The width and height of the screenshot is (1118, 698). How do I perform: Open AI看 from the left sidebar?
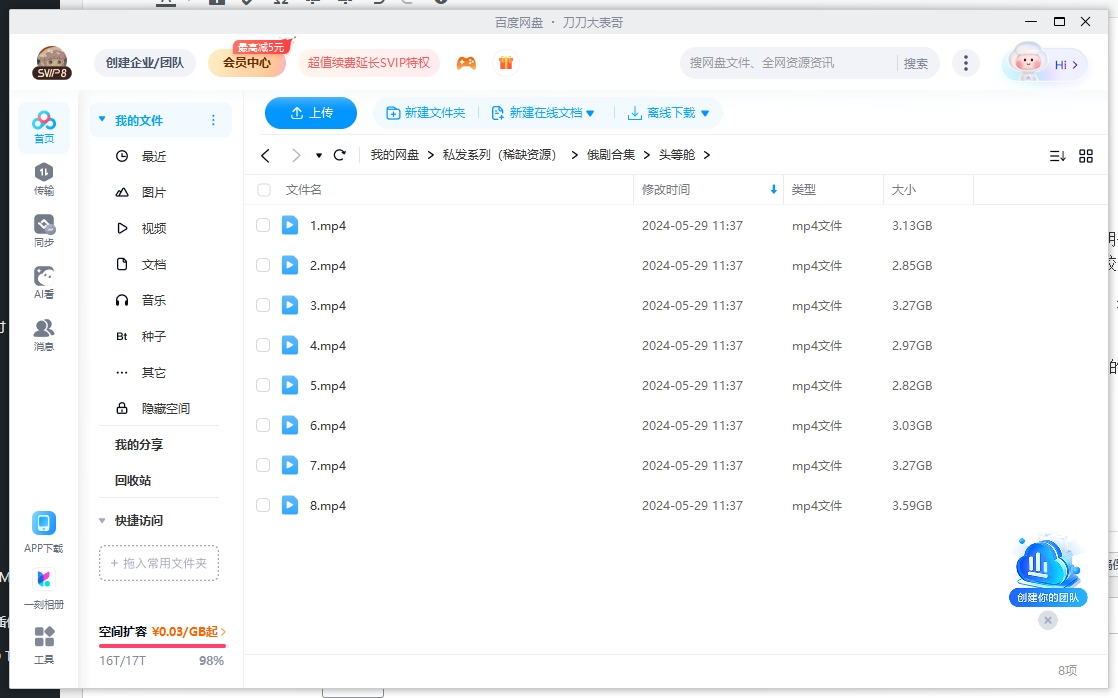43,278
